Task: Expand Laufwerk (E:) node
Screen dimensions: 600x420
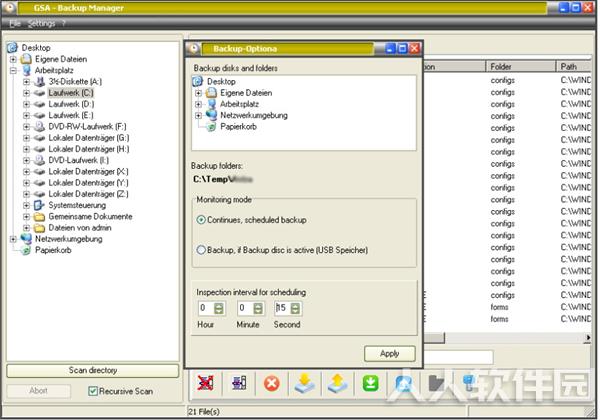Action: point(26,115)
